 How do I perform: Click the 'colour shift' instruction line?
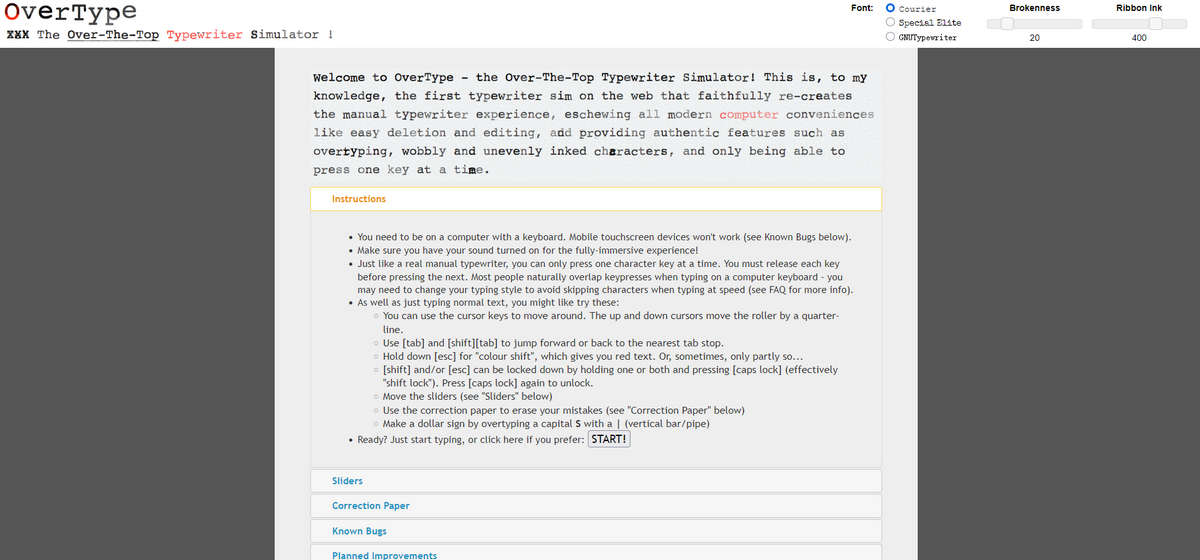pyautogui.click(x=593, y=356)
